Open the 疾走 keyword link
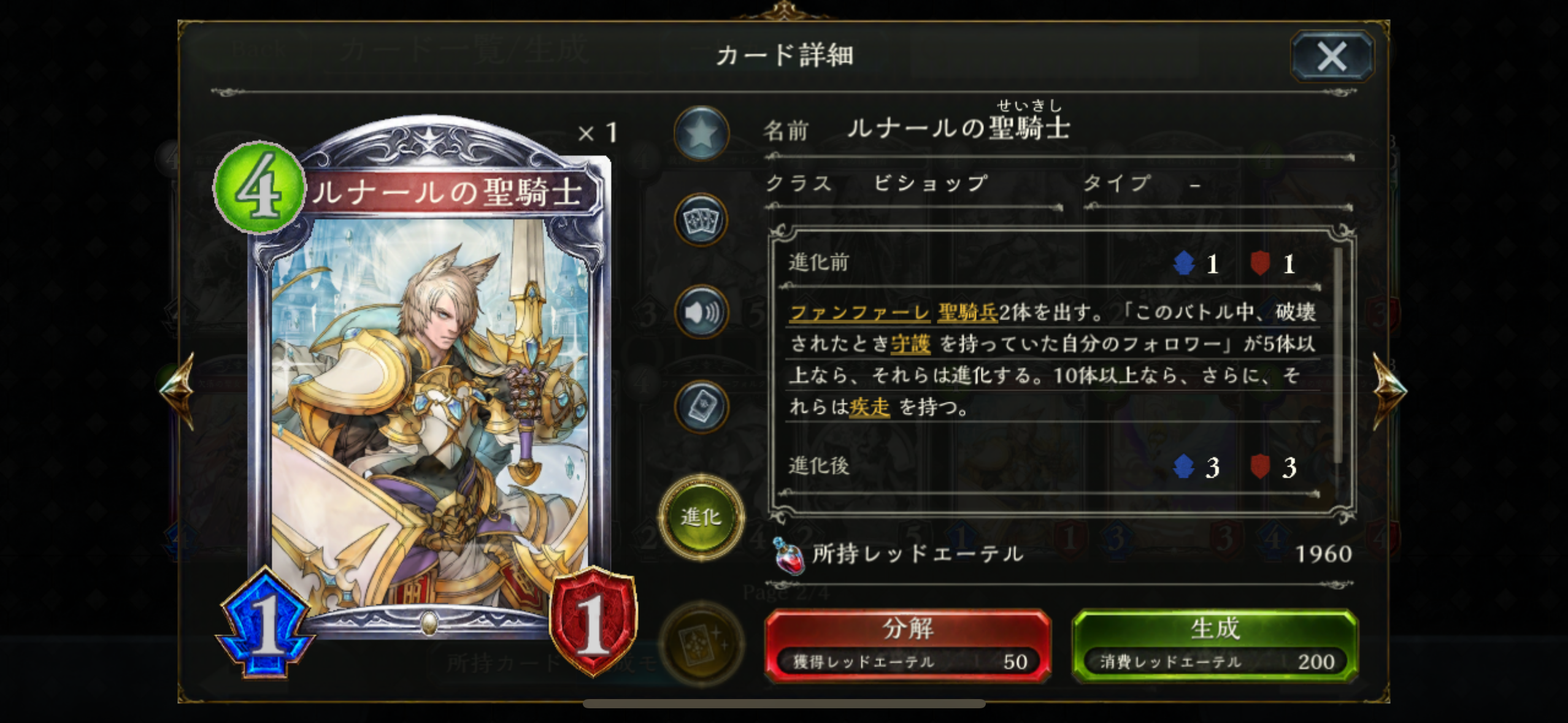The height and width of the screenshot is (723, 1568). pos(869,407)
